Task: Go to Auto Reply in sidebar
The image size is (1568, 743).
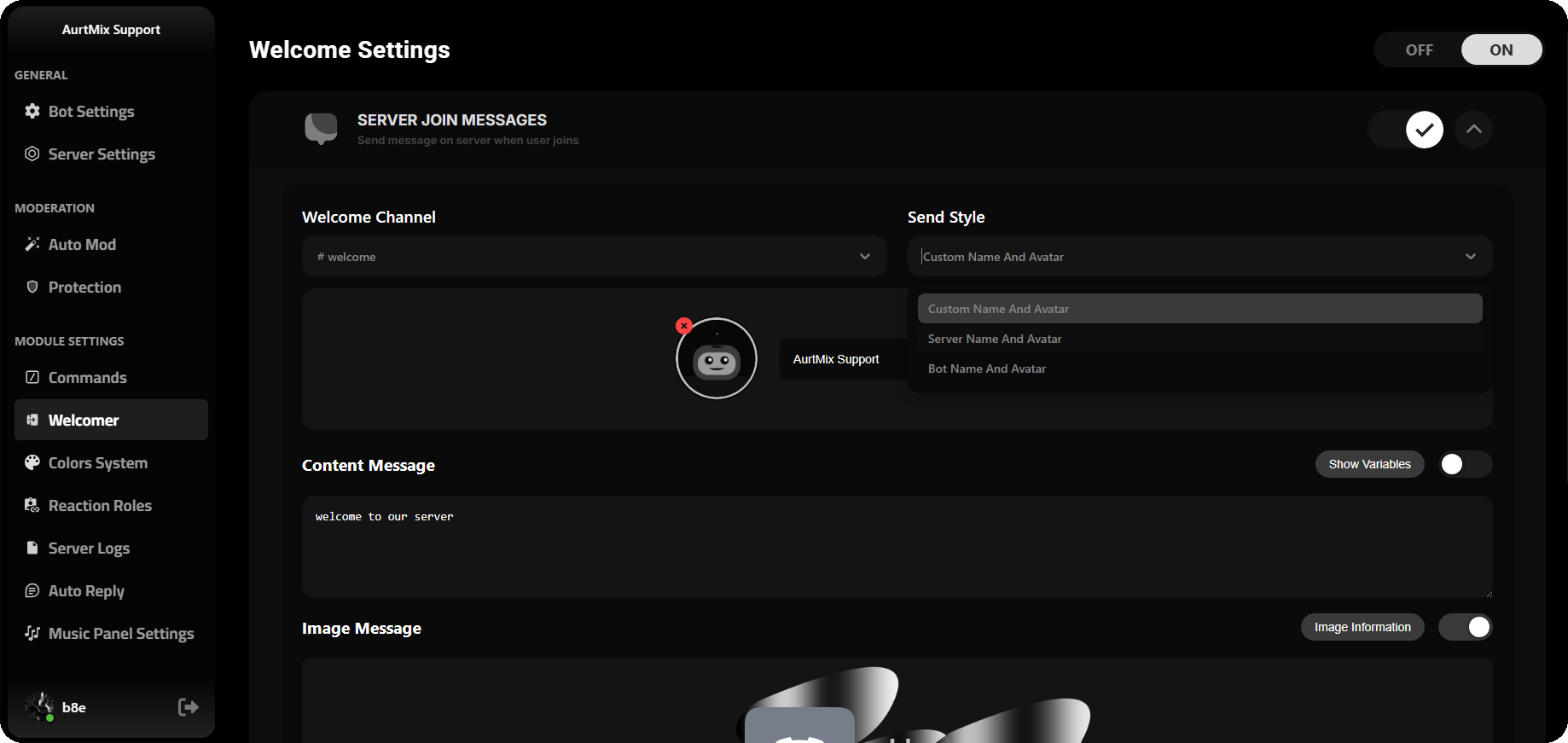Action: 86,590
